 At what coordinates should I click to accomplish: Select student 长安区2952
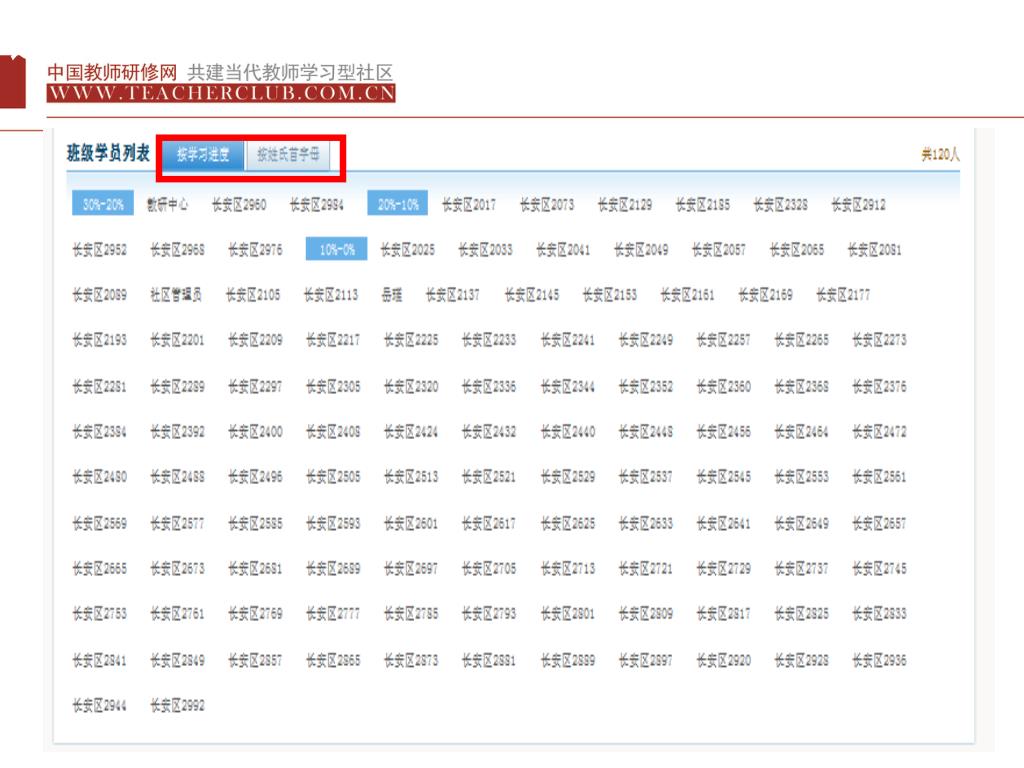click(99, 249)
